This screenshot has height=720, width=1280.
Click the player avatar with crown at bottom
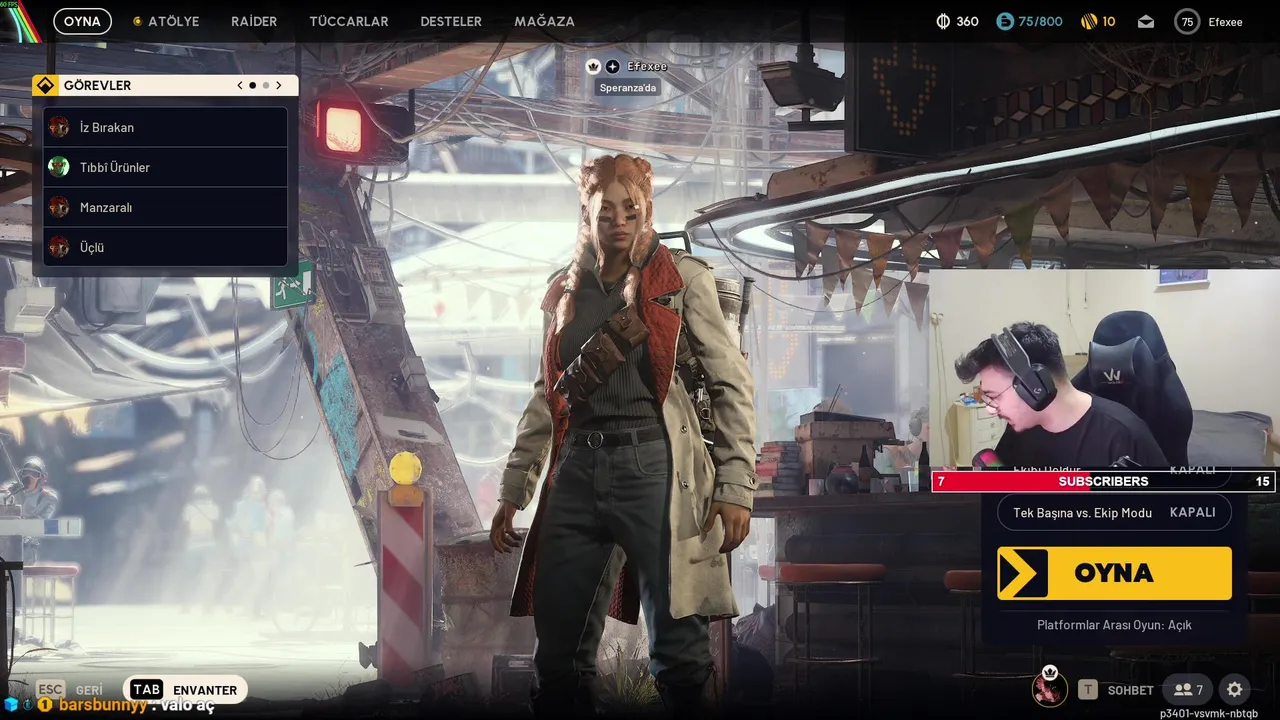tap(1050, 687)
